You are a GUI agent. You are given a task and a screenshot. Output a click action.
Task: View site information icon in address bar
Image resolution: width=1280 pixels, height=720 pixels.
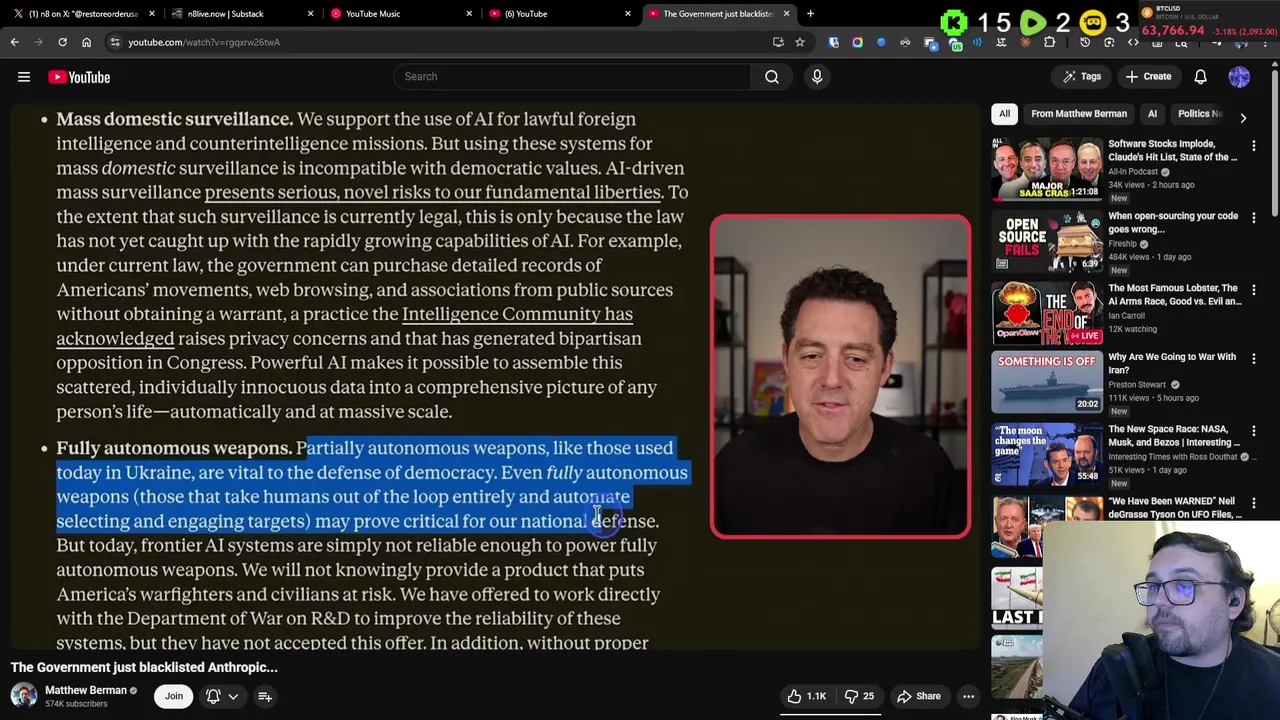(x=115, y=42)
